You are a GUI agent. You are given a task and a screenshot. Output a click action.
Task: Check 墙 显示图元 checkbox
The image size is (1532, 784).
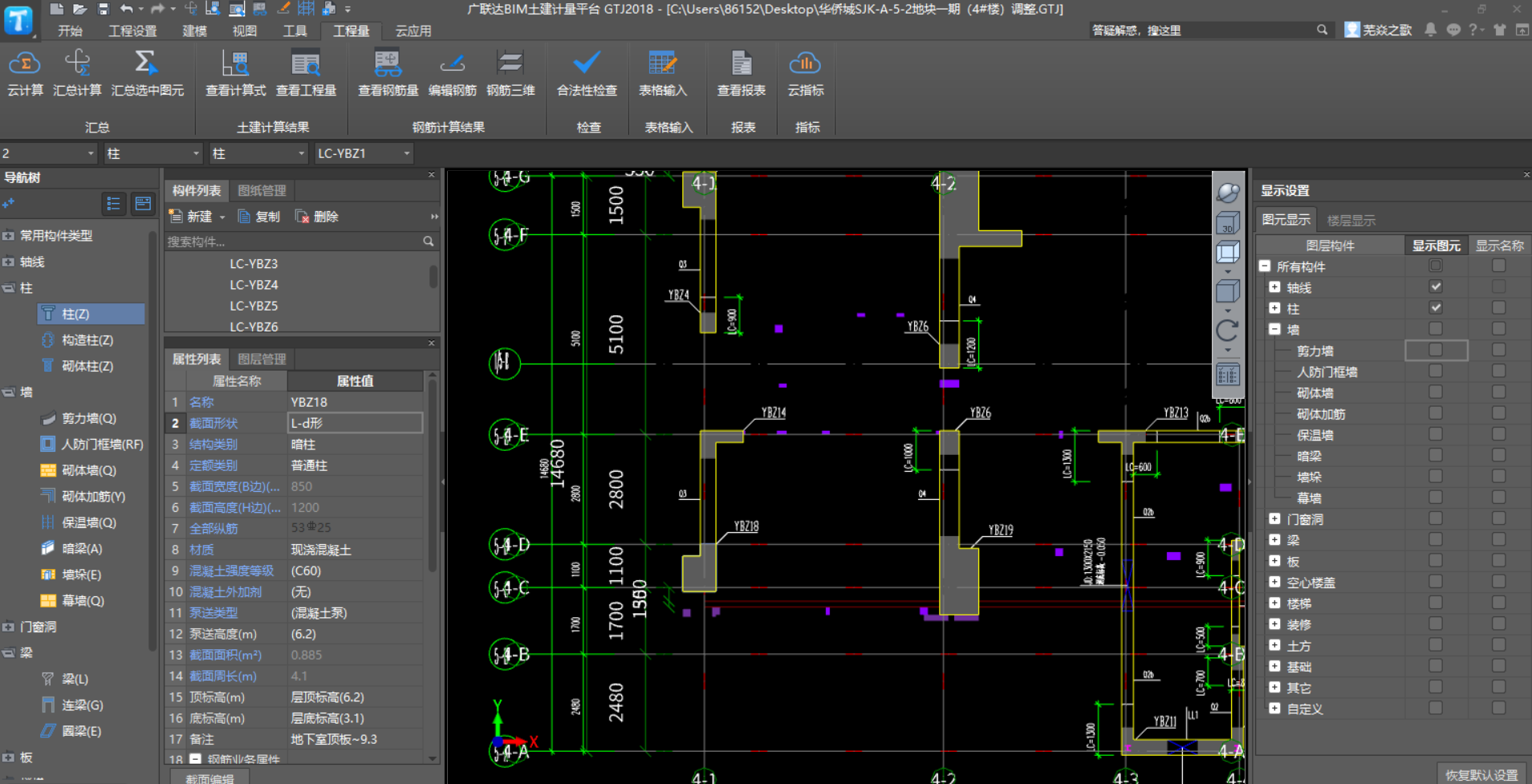tap(1436, 328)
